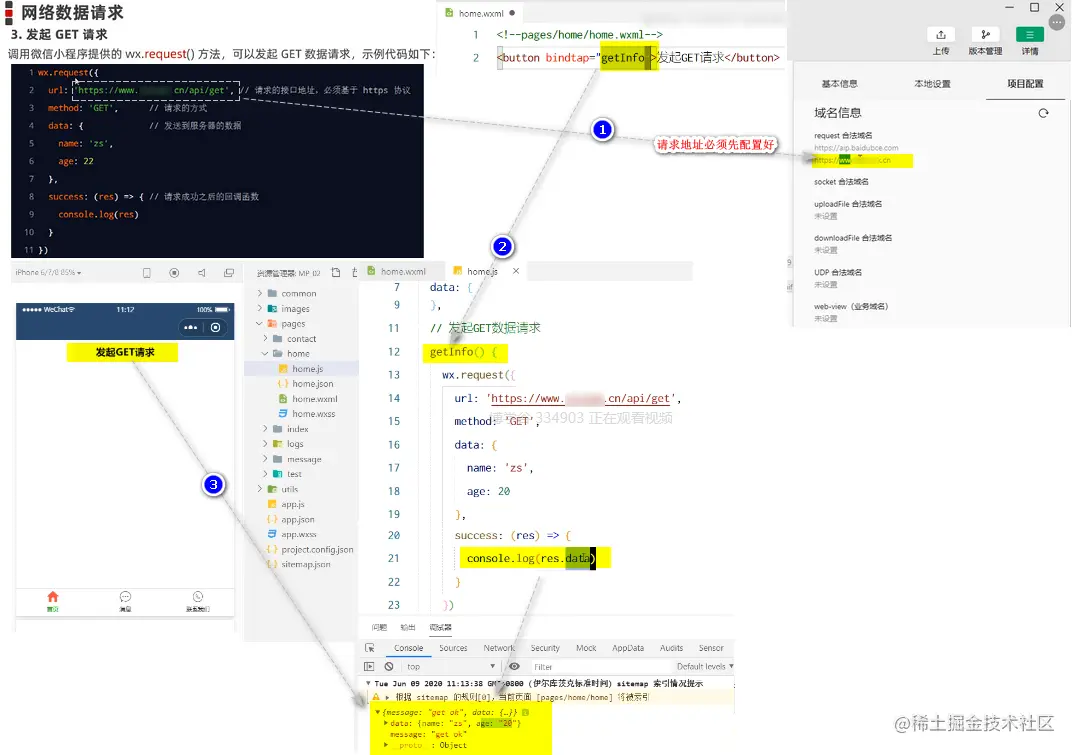Screen dimensions: 1076x755
Task: Open version management (版本管理) icon
Action: pyautogui.click(x=985, y=34)
